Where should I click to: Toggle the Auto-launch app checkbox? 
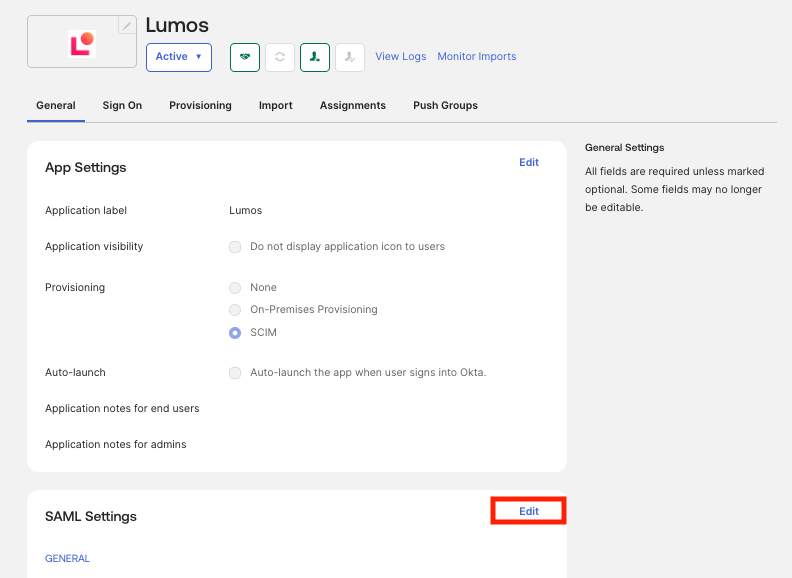click(235, 373)
